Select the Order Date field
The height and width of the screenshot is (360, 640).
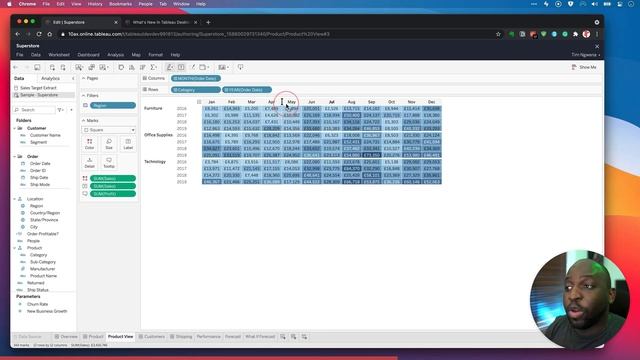pyautogui.click(x=40, y=163)
